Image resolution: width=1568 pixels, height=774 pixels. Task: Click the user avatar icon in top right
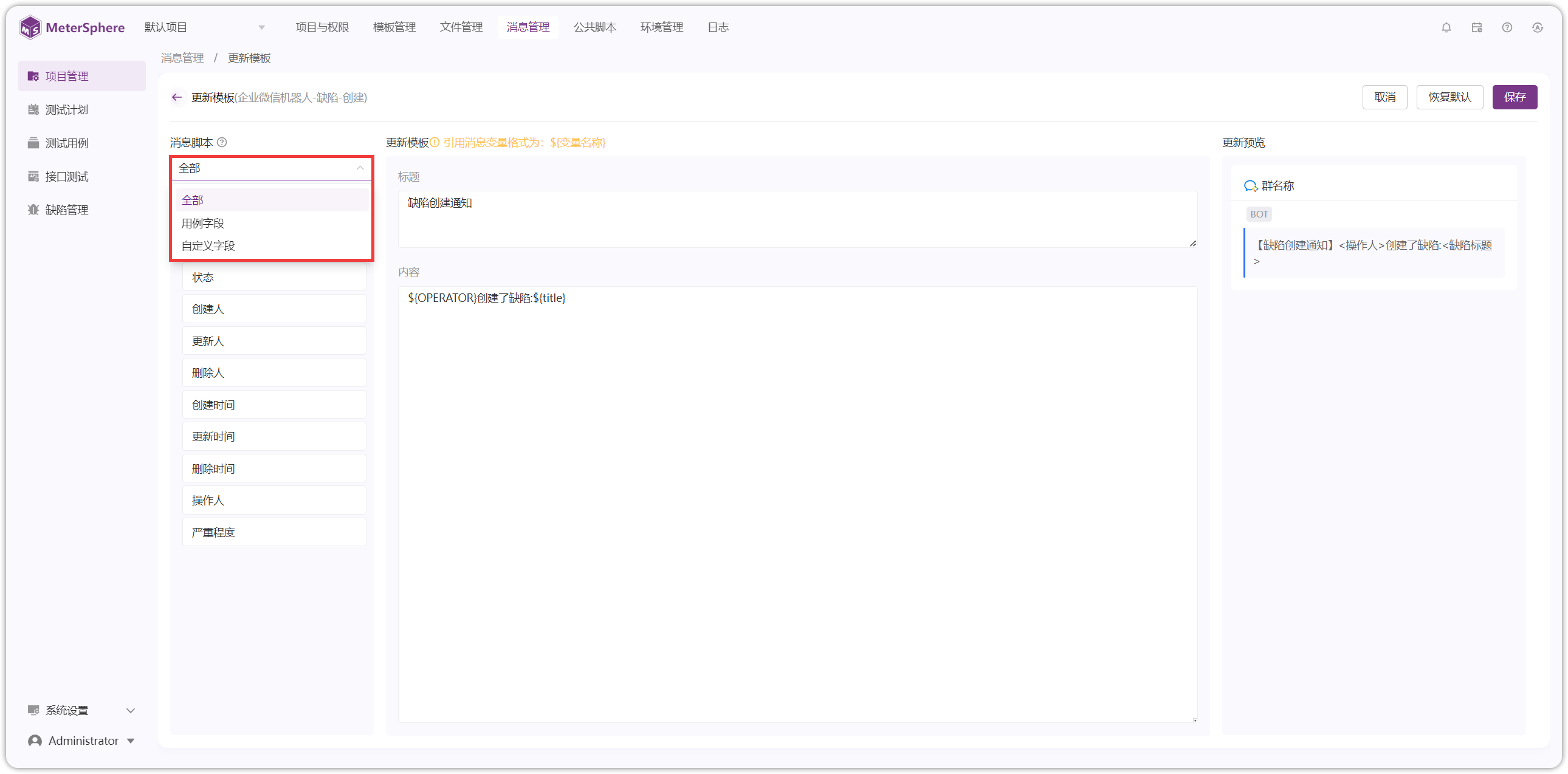(1538, 27)
